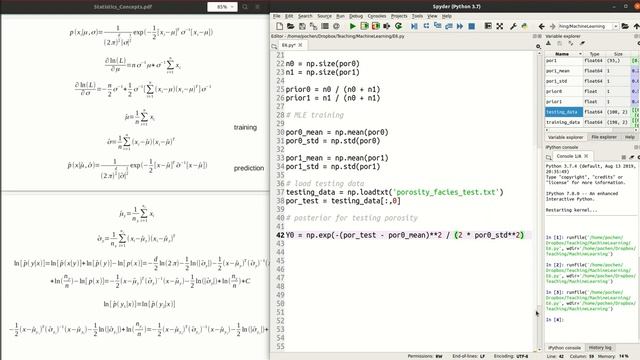Run current cell icon
640x360 pixels.
[364, 26]
